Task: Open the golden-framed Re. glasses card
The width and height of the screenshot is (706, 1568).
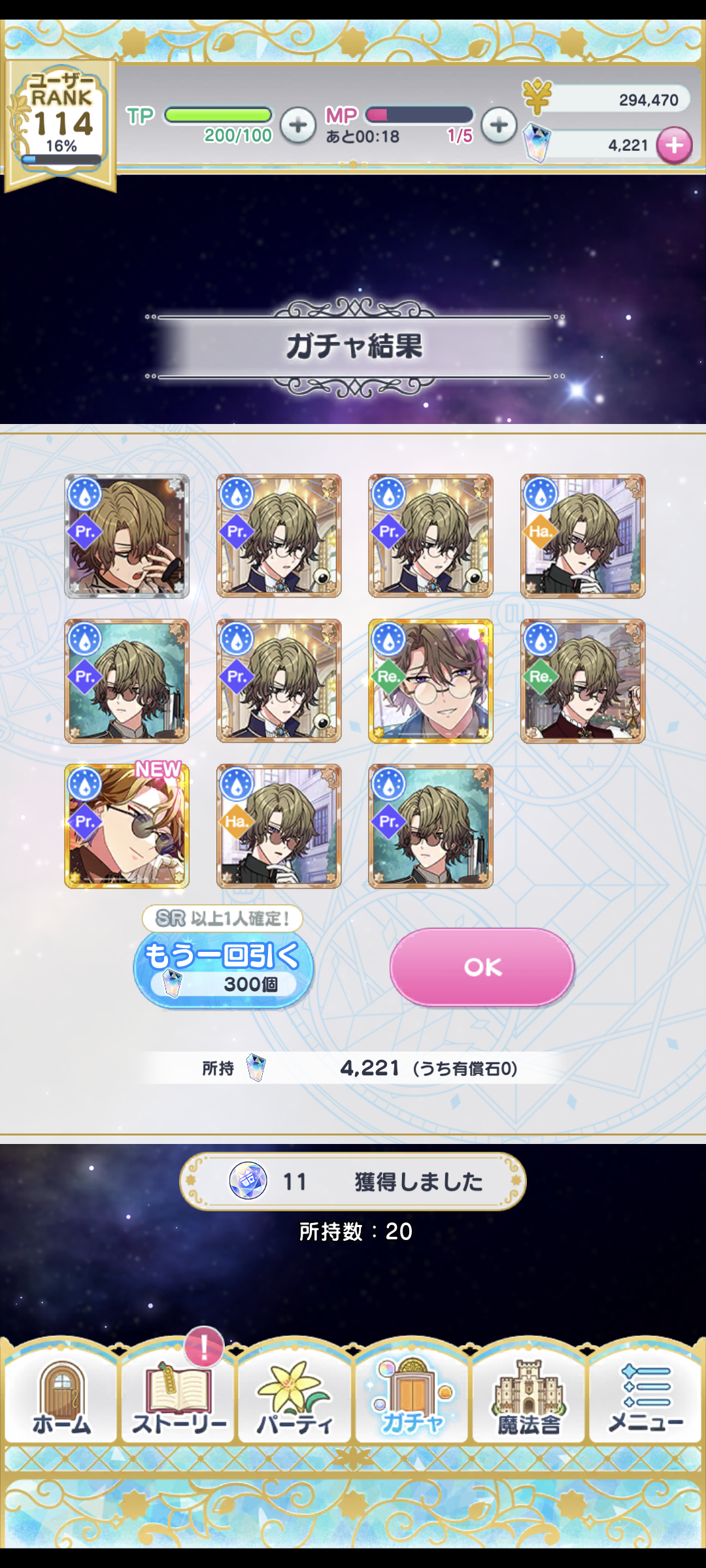Action: point(431,681)
